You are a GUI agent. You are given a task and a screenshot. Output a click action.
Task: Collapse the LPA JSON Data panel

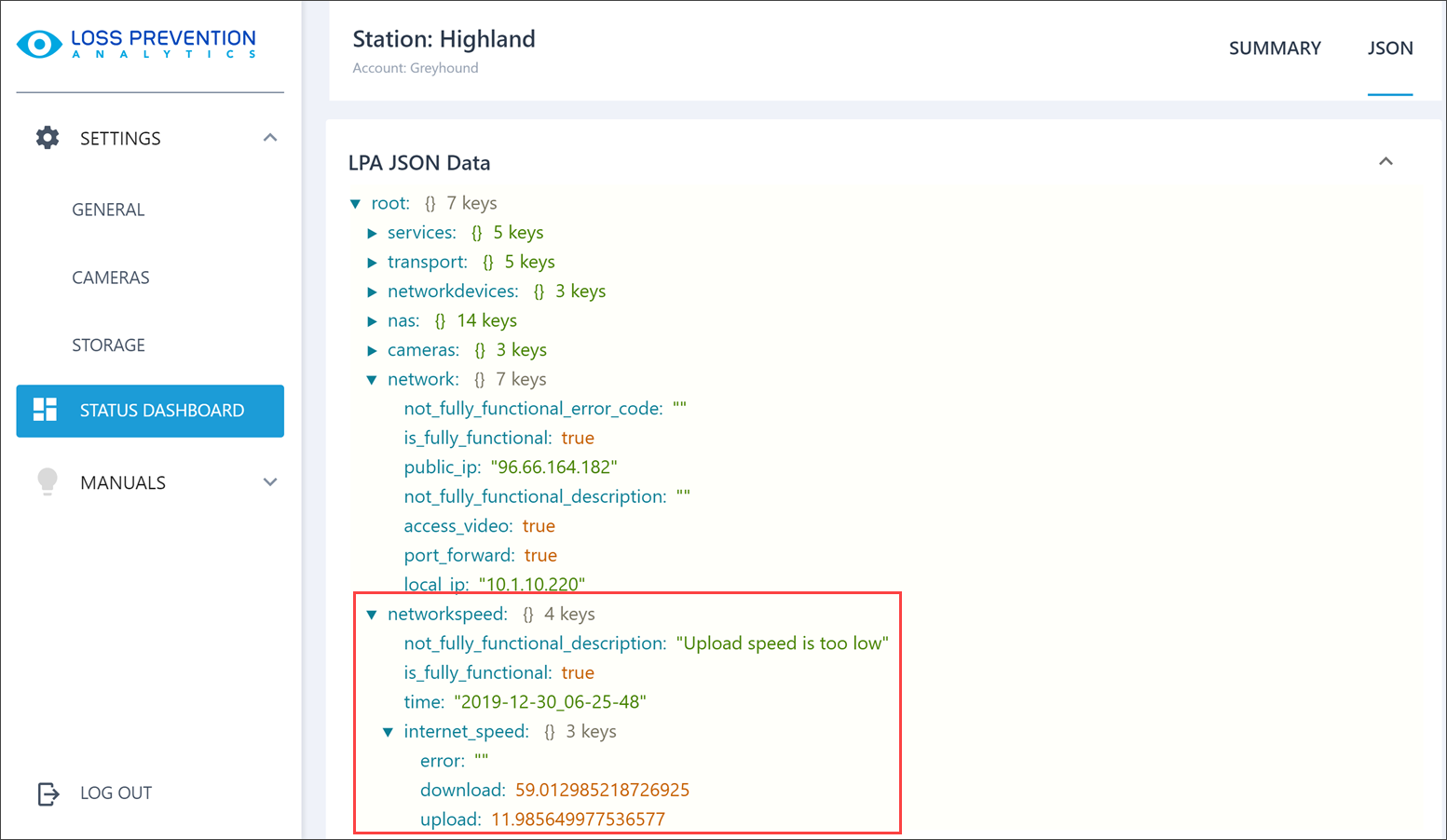1386,162
